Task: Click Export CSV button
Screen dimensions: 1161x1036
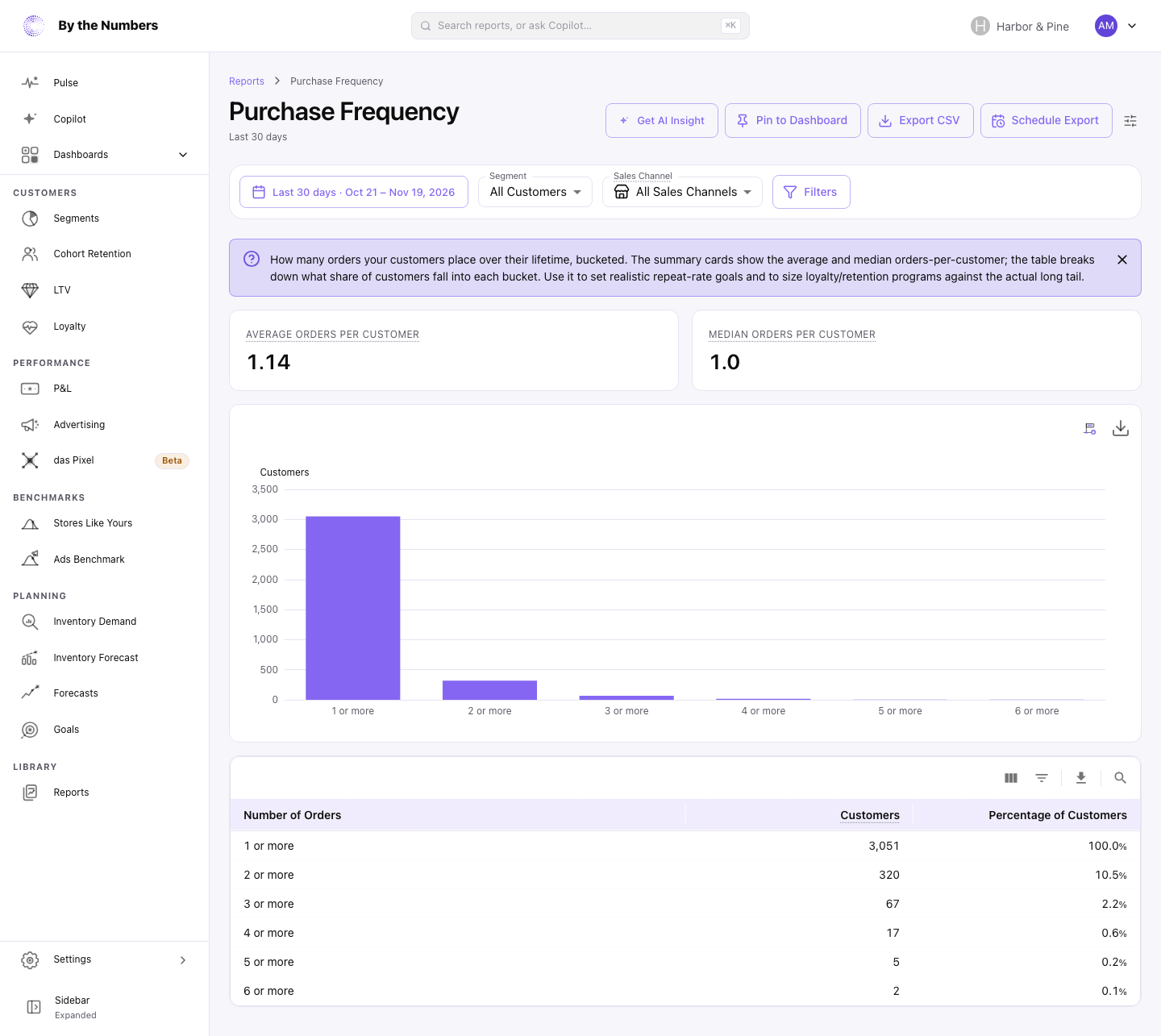Action: pos(921,121)
